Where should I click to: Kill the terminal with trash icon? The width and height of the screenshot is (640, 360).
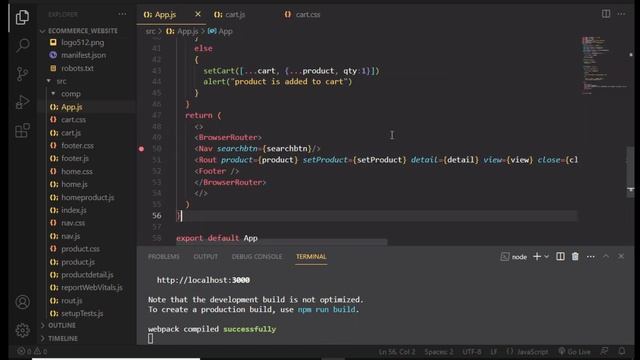pos(575,256)
